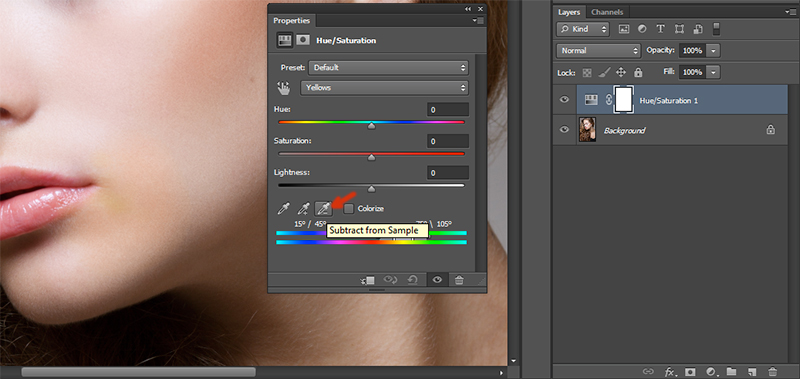The width and height of the screenshot is (800, 379).
Task: Open the fx layer style menu
Action: pyautogui.click(x=670, y=371)
